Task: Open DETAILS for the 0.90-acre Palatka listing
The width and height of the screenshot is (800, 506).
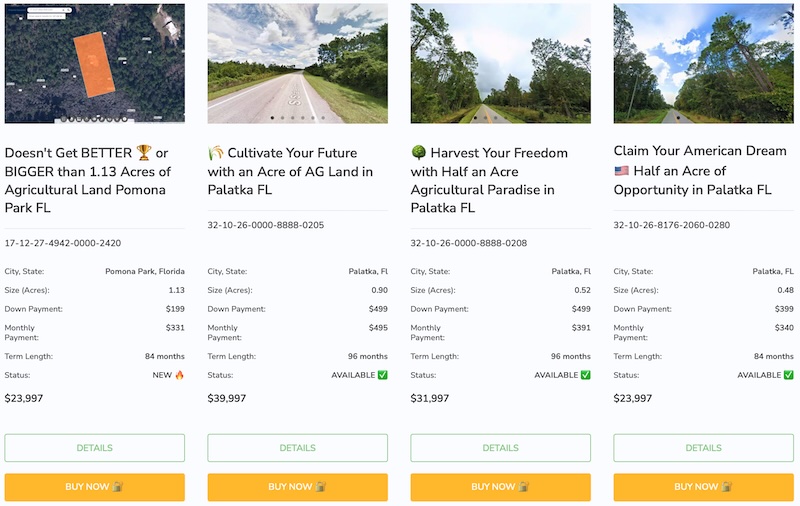Action: point(297,448)
